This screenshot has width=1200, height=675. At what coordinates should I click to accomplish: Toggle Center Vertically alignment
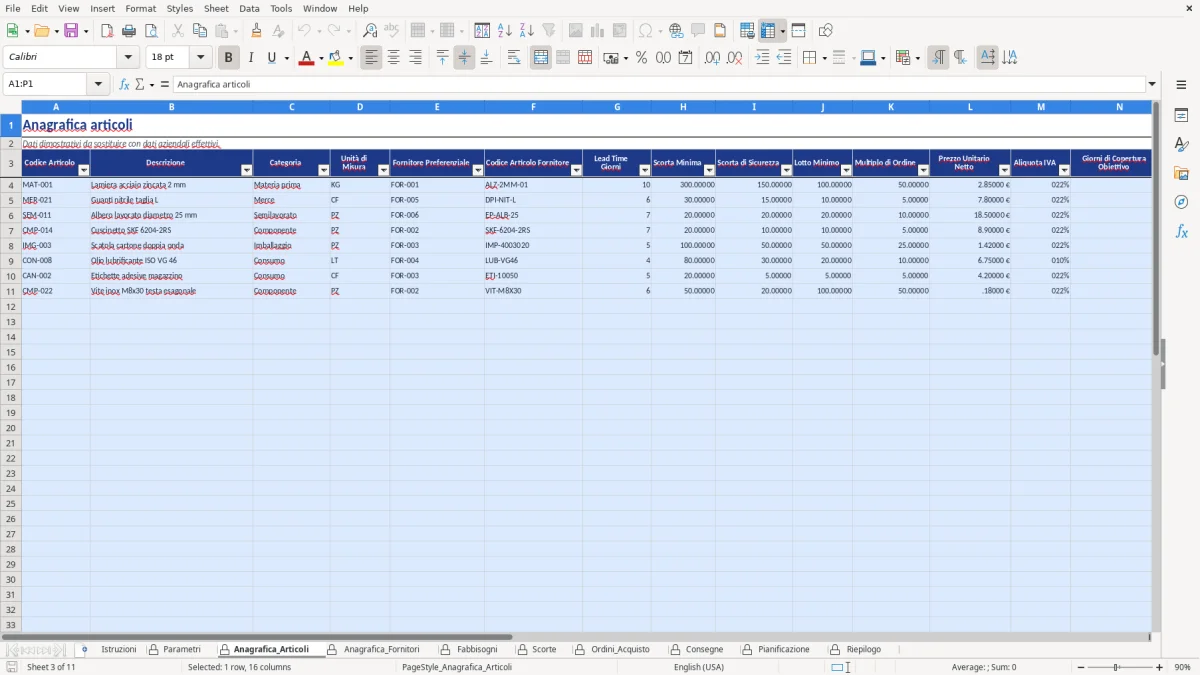[x=464, y=58]
